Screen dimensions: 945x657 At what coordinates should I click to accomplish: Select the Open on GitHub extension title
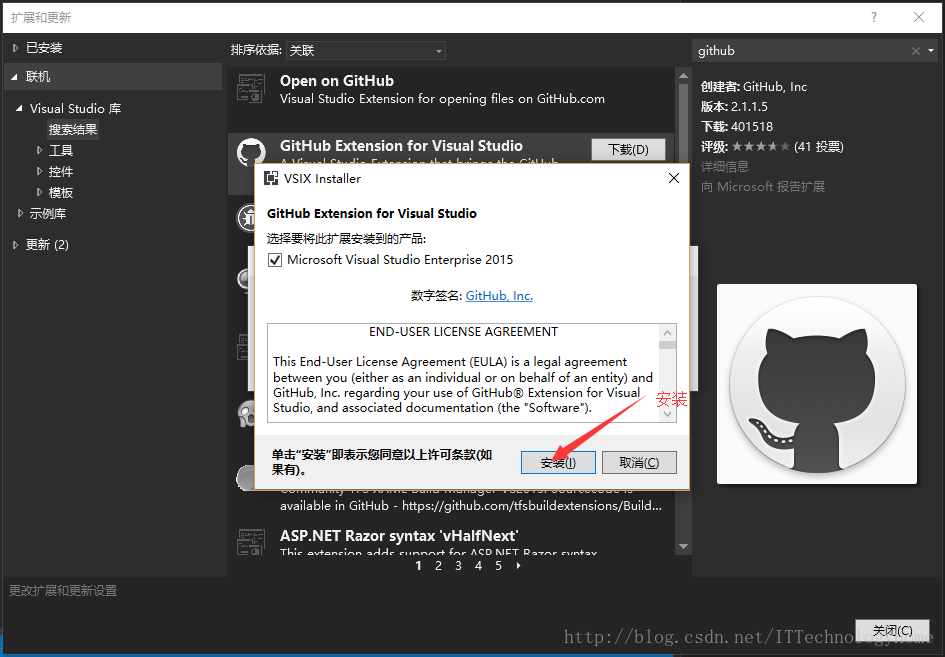(x=337, y=81)
